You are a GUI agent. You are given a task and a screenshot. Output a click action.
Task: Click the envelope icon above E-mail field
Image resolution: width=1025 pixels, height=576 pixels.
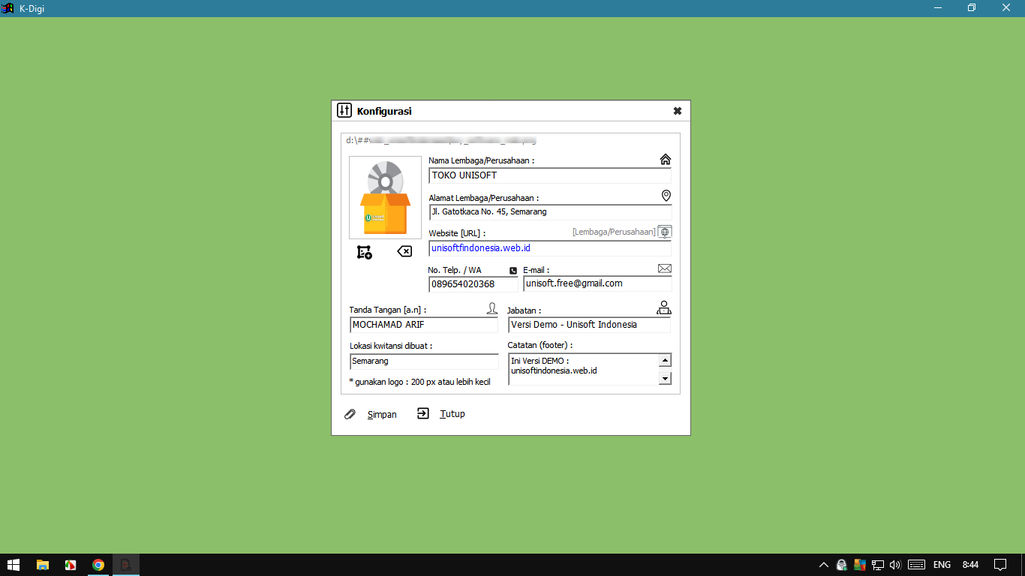coord(665,269)
